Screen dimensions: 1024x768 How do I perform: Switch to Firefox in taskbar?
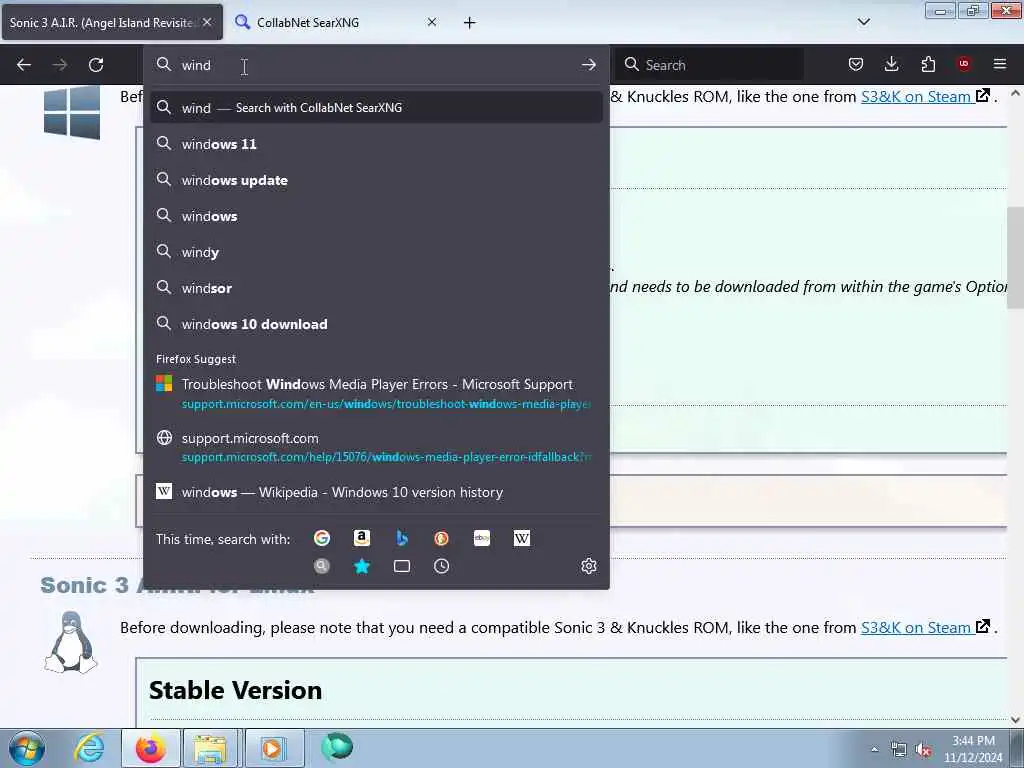pyautogui.click(x=150, y=748)
